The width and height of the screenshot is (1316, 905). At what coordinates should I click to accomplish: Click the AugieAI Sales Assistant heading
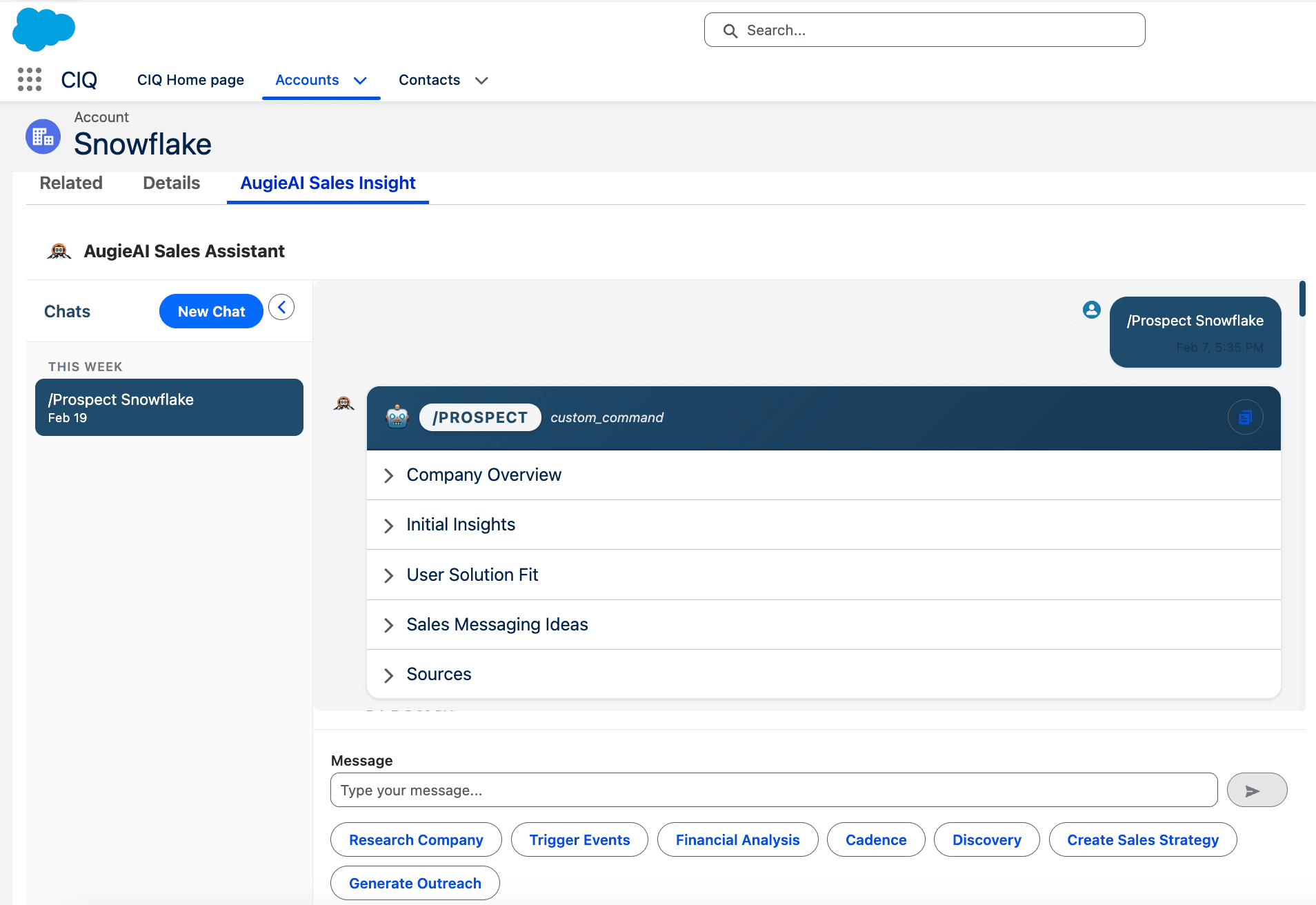184,251
